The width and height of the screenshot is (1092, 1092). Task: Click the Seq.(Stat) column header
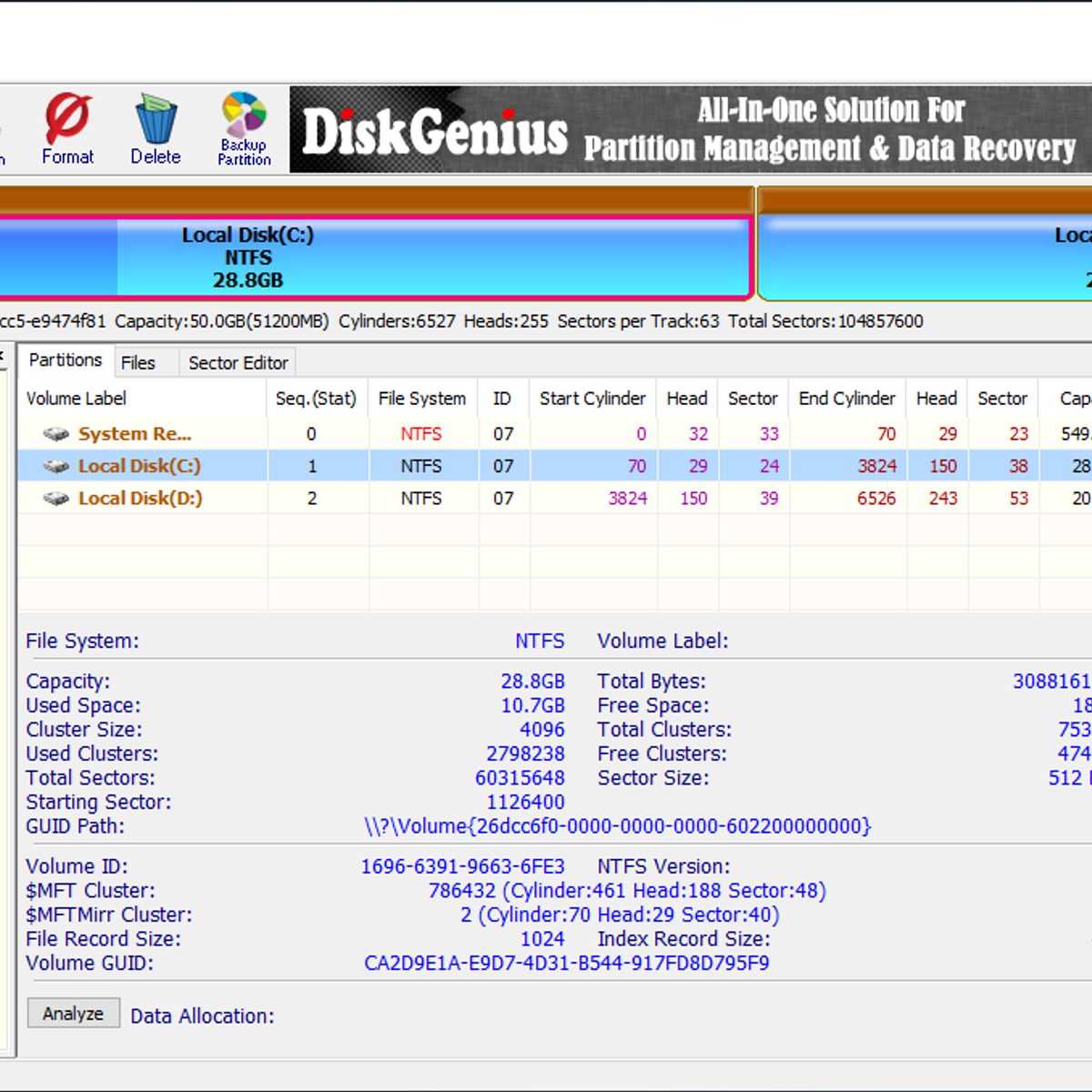[316, 399]
